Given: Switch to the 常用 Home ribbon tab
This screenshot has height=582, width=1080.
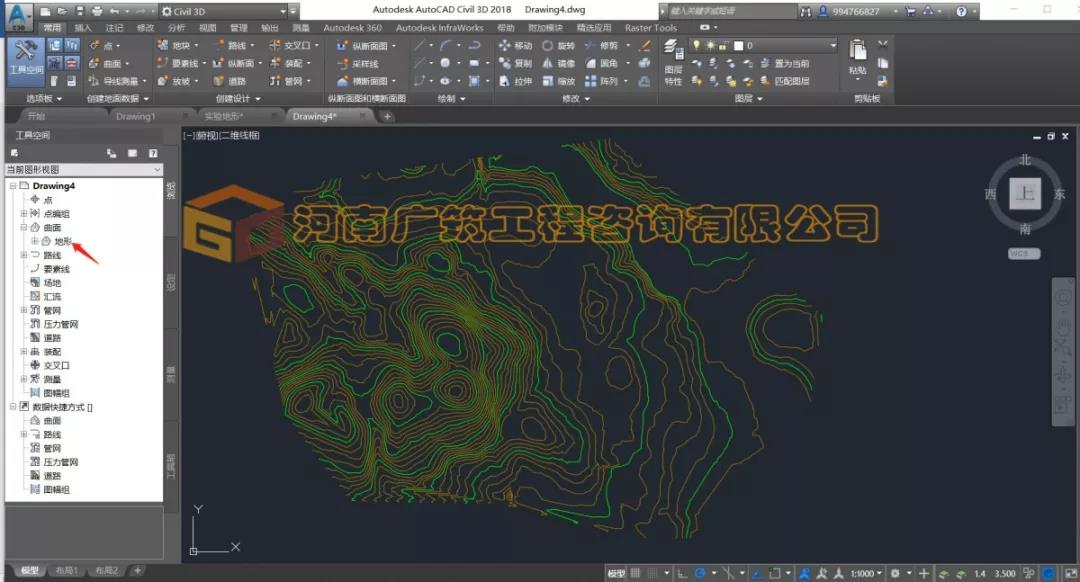Looking at the screenshot, I should coord(52,28).
